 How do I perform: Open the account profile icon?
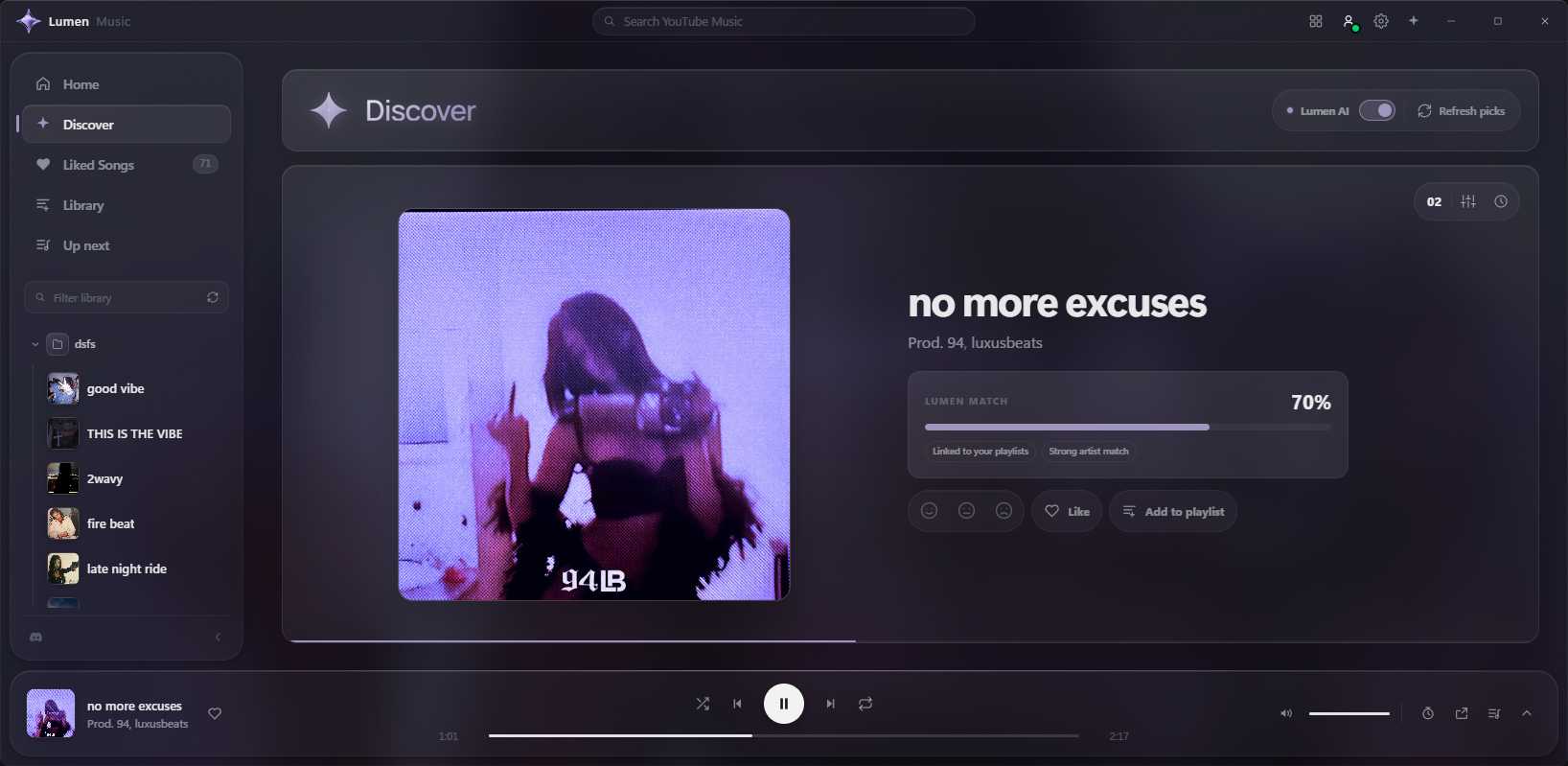1349,21
